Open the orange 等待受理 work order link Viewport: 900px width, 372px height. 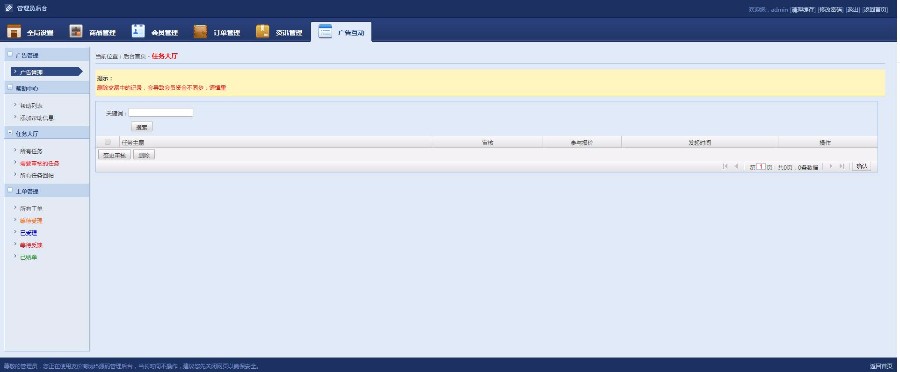point(31,220)
